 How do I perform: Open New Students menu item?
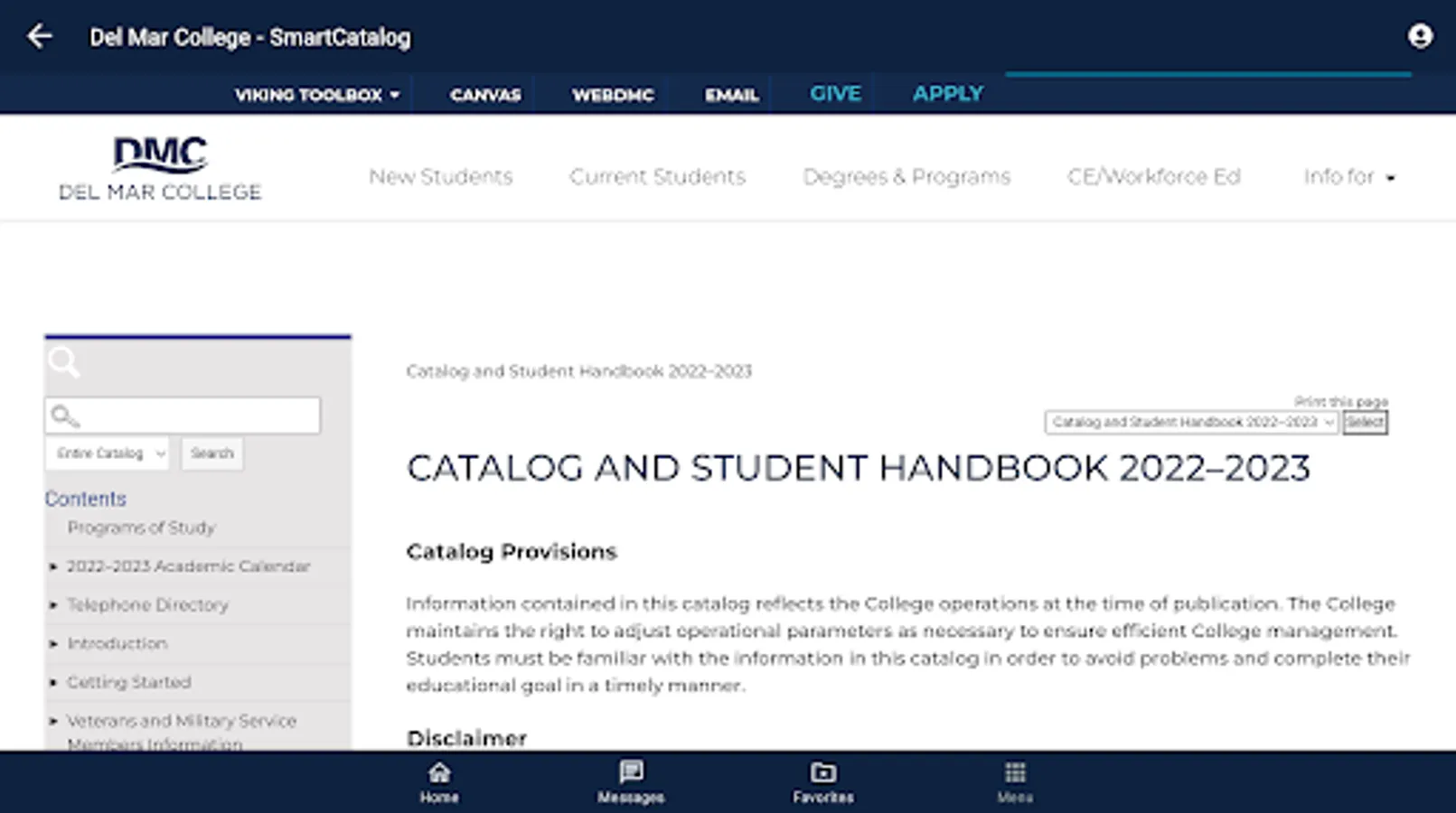click(440, 177)
